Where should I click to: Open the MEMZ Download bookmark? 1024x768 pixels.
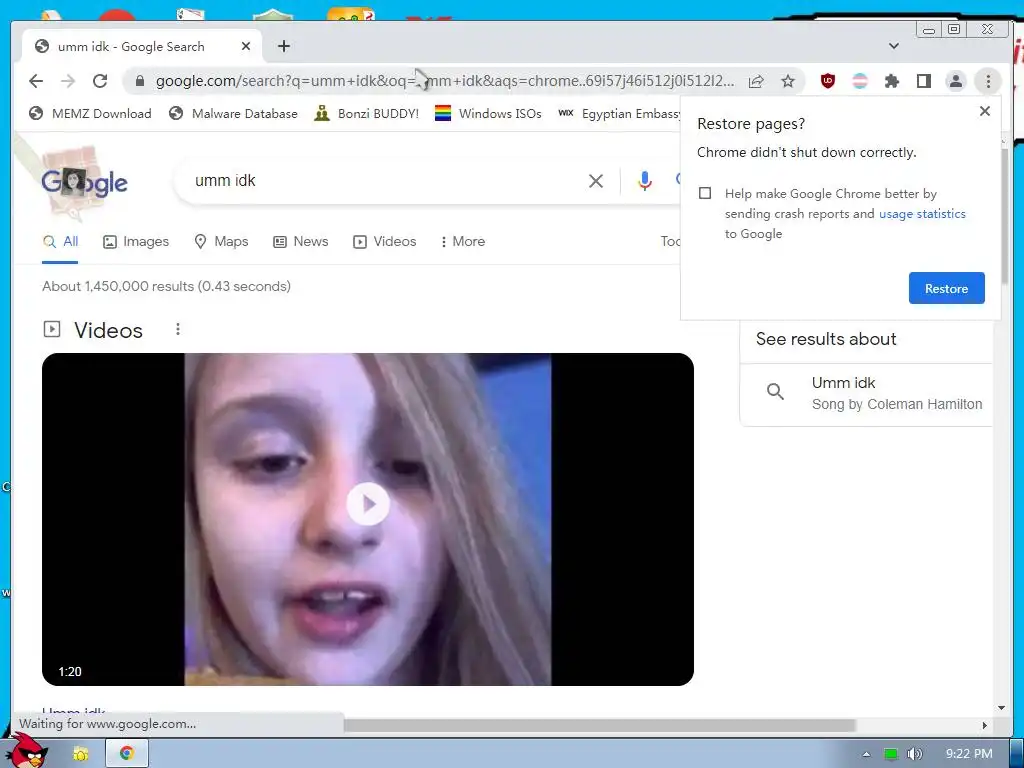point(90,114)
